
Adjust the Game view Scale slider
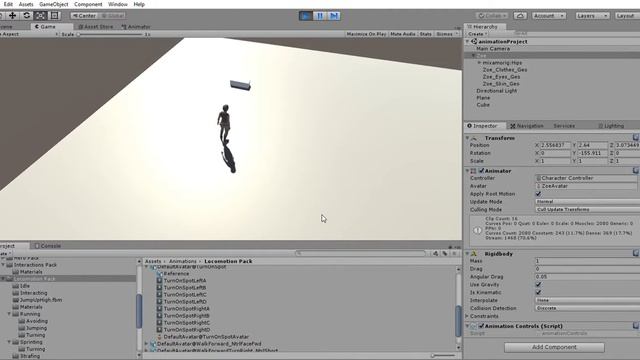pos(110,34)
